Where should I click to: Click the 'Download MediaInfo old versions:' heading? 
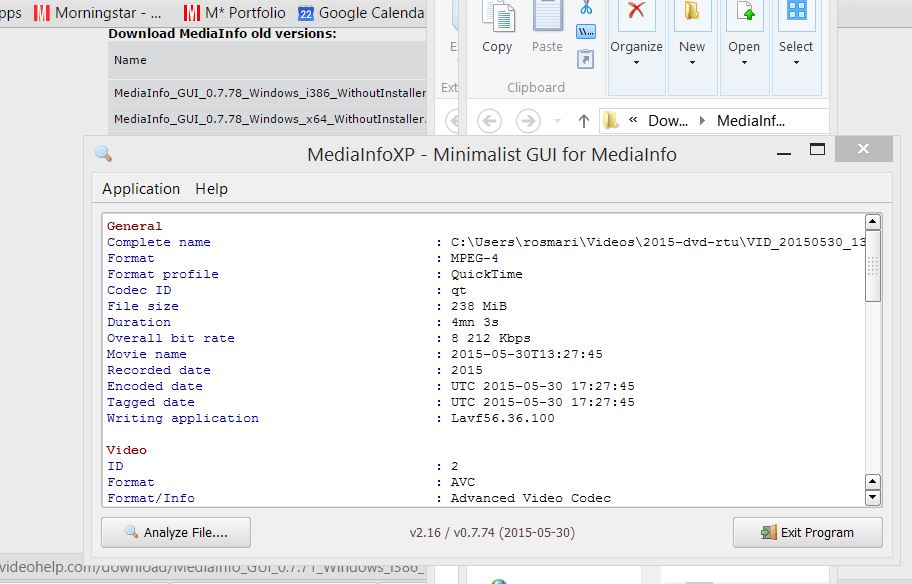pyautogui.click(x=222, y=34)
